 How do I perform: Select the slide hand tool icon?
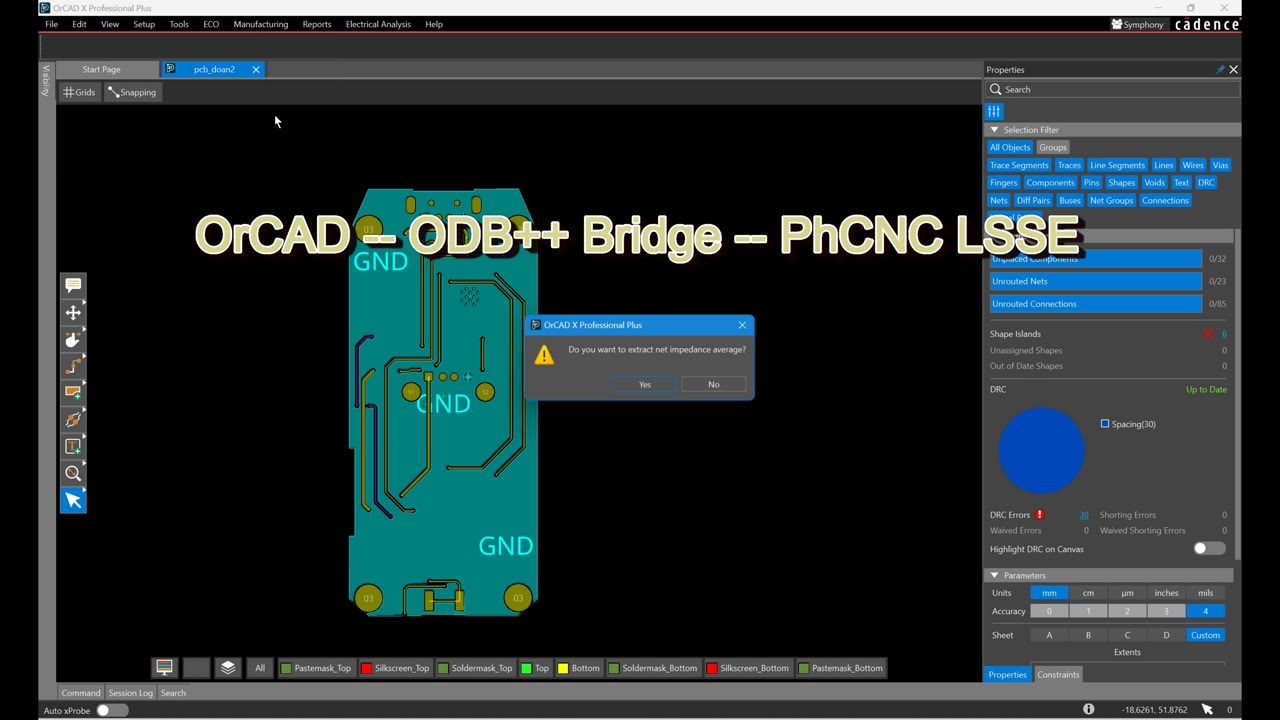[x=73, y=340]
